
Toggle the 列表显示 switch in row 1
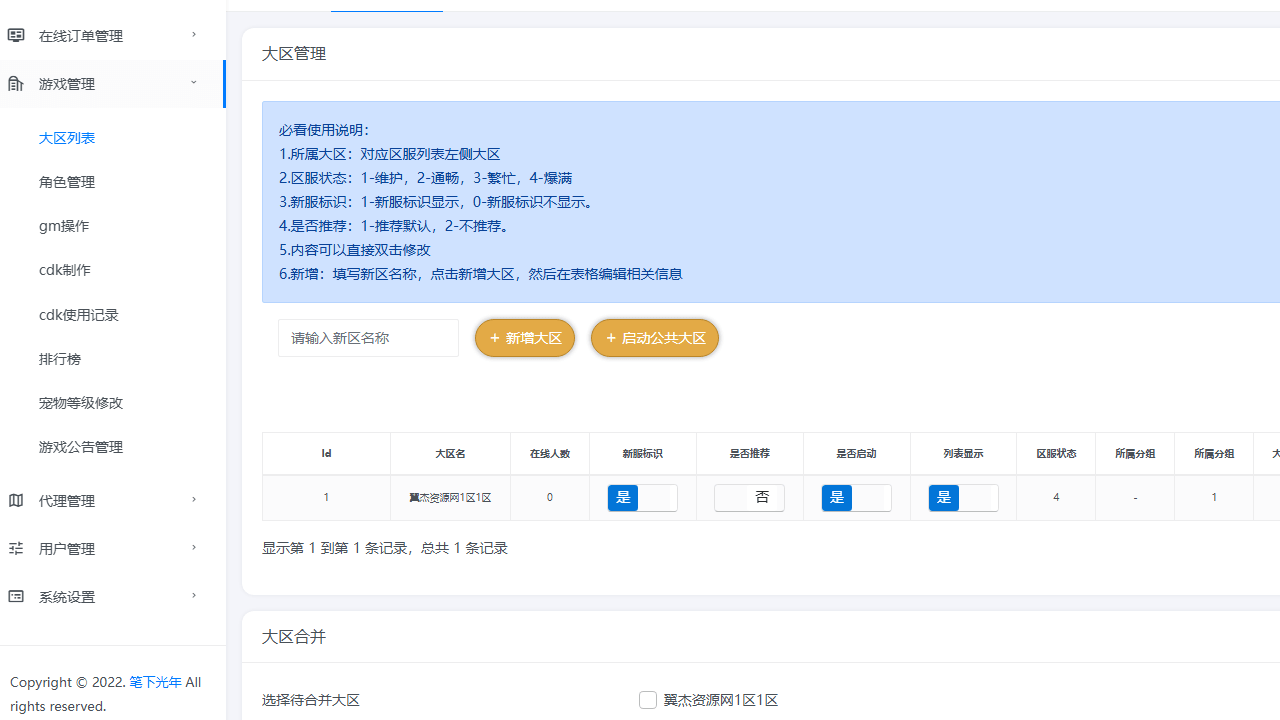[x=963, y=498]
